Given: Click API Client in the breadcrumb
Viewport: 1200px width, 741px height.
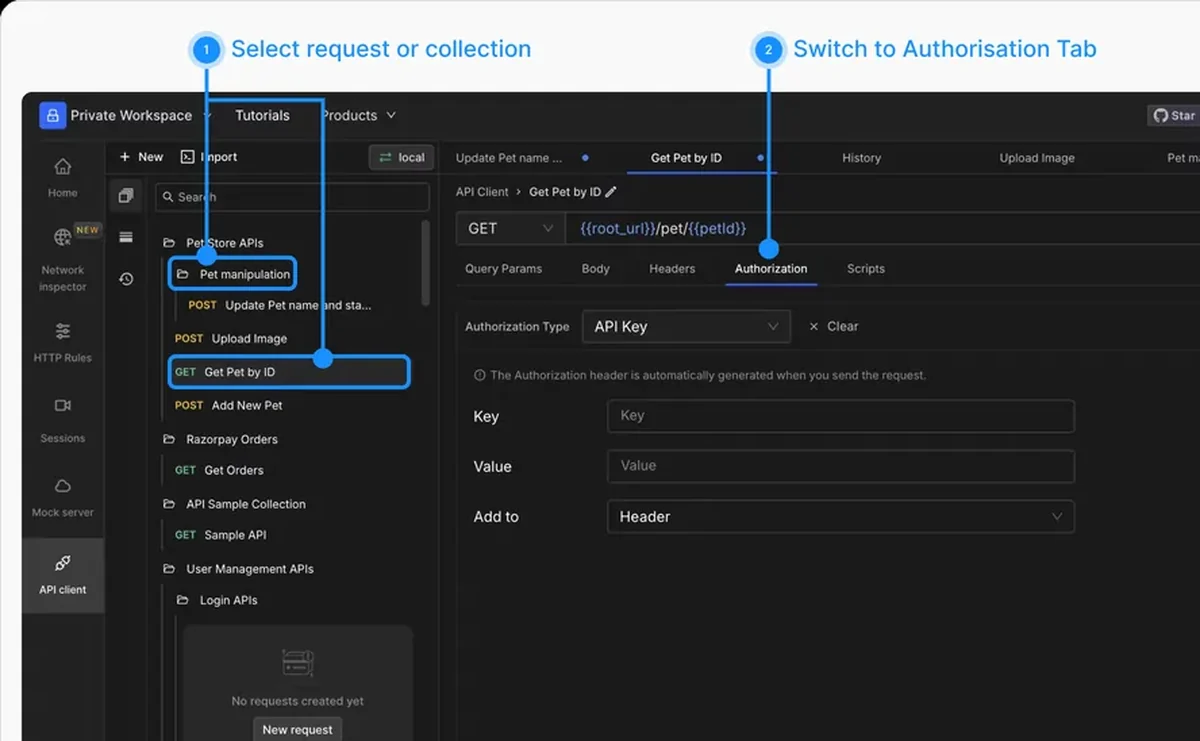Looking at the screenshot, I should (x=482, y=192).
